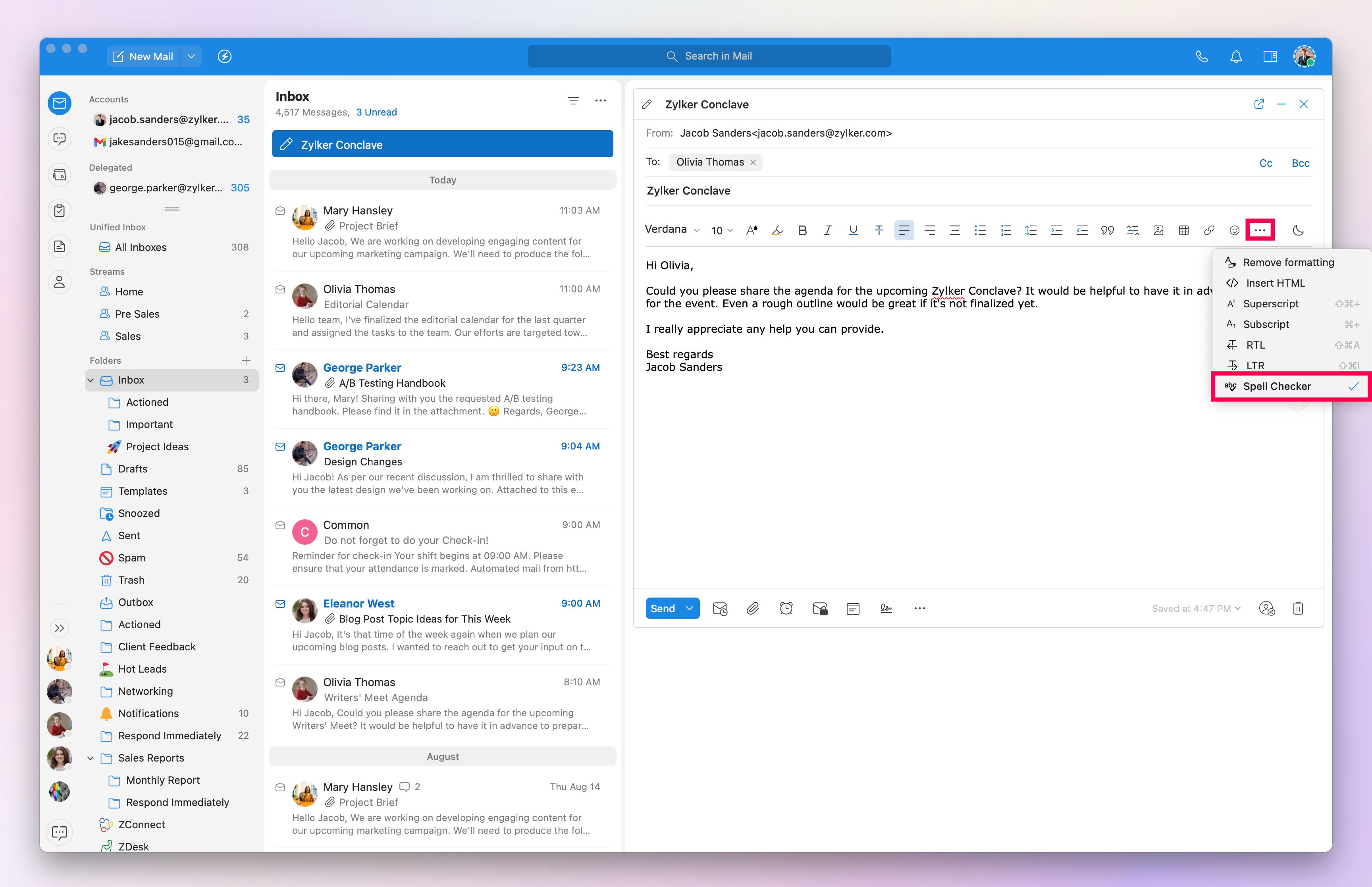Viewport: 1372px width, 887px height.
Task: Open the Verdana font dropdown
Action: [x=671, y=230]
